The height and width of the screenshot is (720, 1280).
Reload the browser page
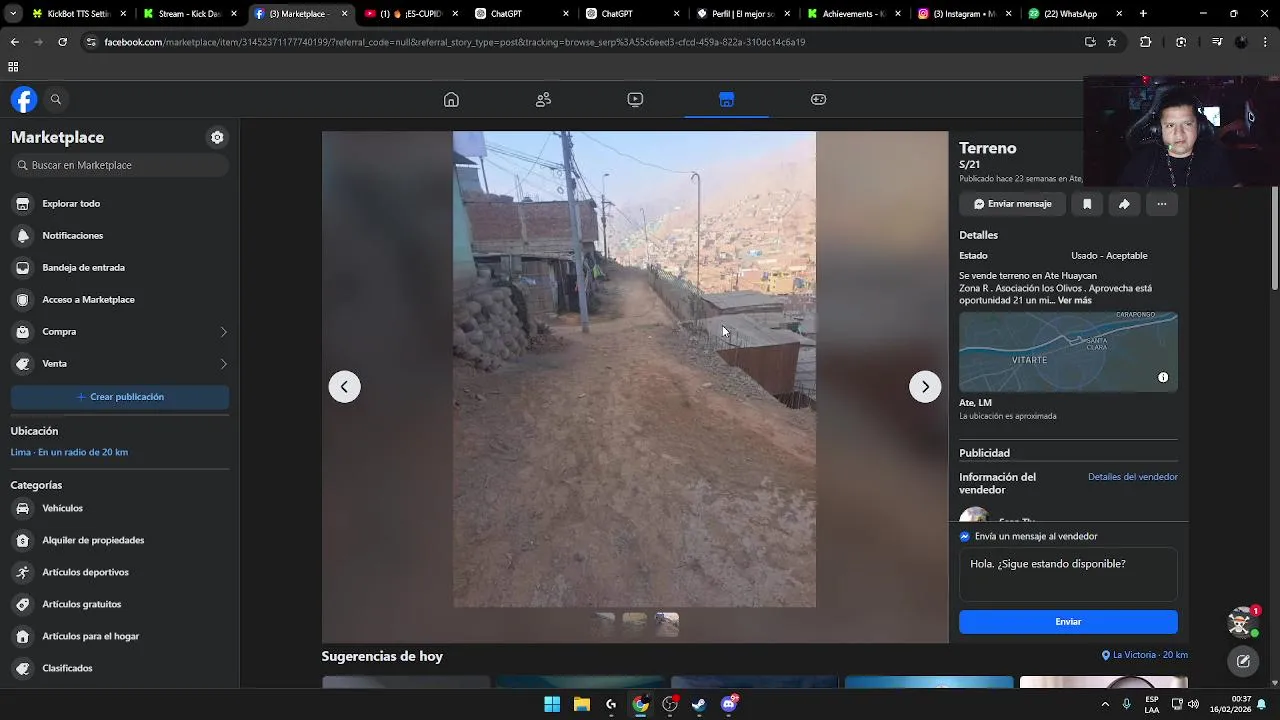[x=62, y=42]
